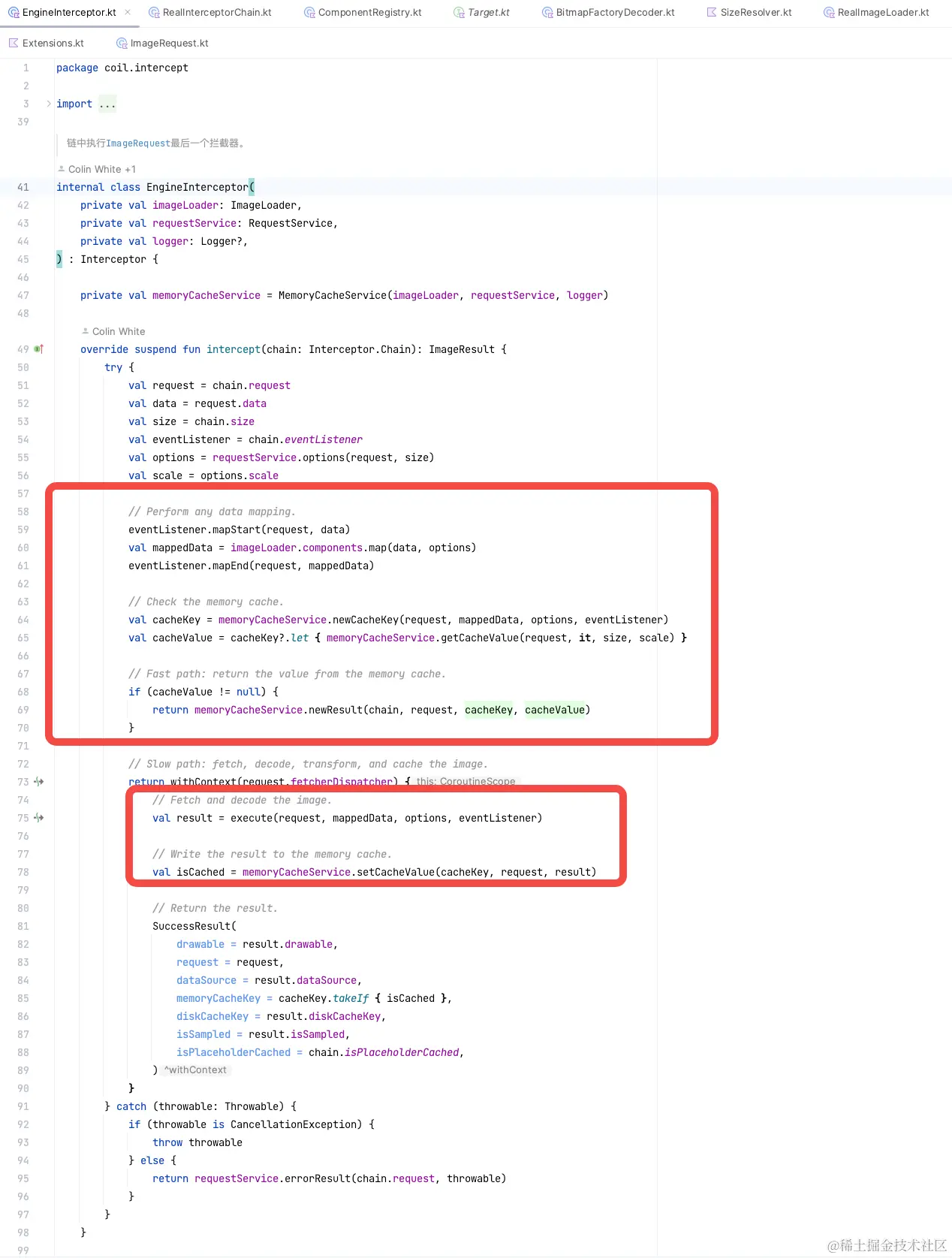Click the 'package' keyword on line 1
The height and width of the screenshot is (1258, 952).
pos(77,68)
